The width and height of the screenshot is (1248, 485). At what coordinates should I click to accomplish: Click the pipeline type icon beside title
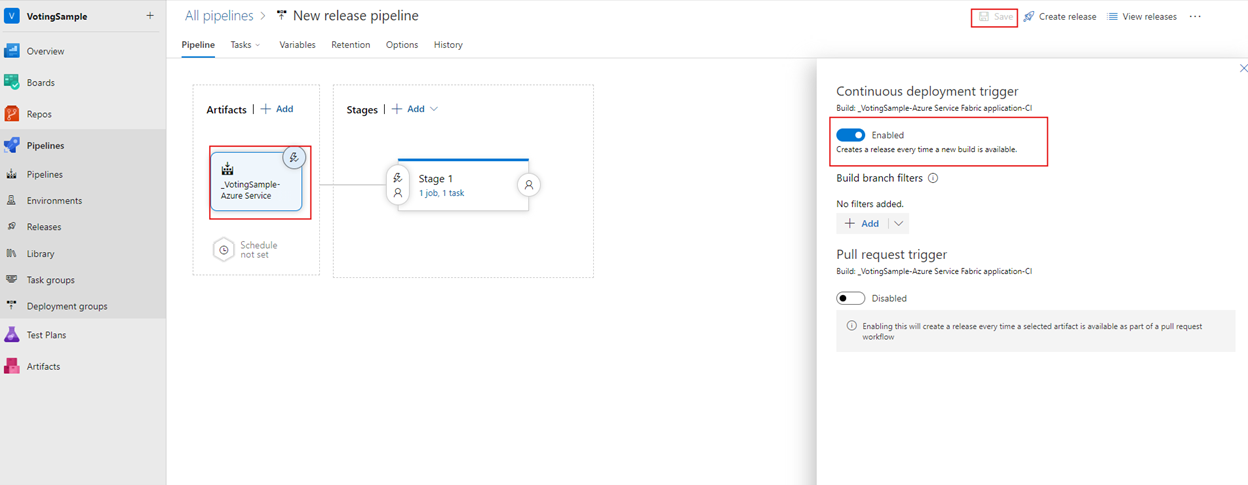pos(282,16)
